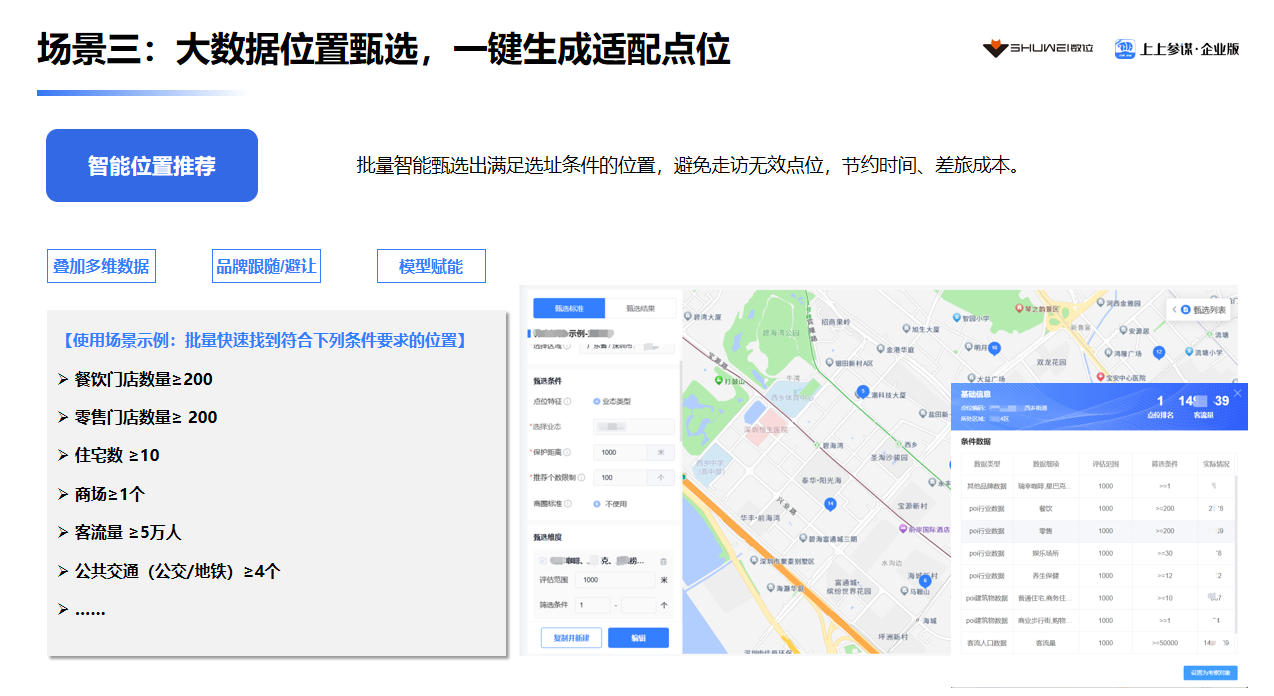Open the 选择业态 dropdown

tap(634, 426)
